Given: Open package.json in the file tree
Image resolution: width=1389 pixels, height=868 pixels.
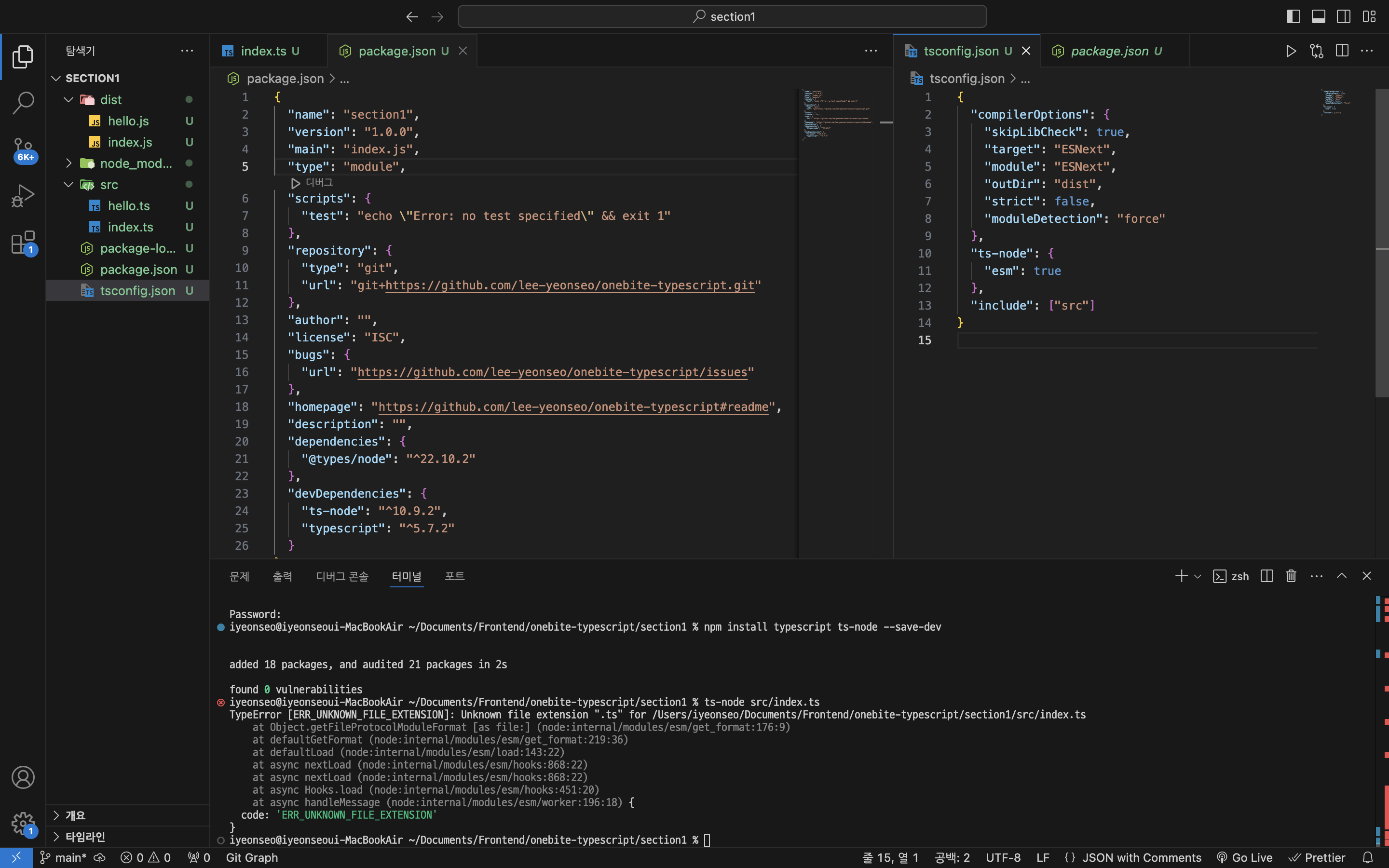Looking at the screenshot, I should pyautogui.click(x=128, y=269).
